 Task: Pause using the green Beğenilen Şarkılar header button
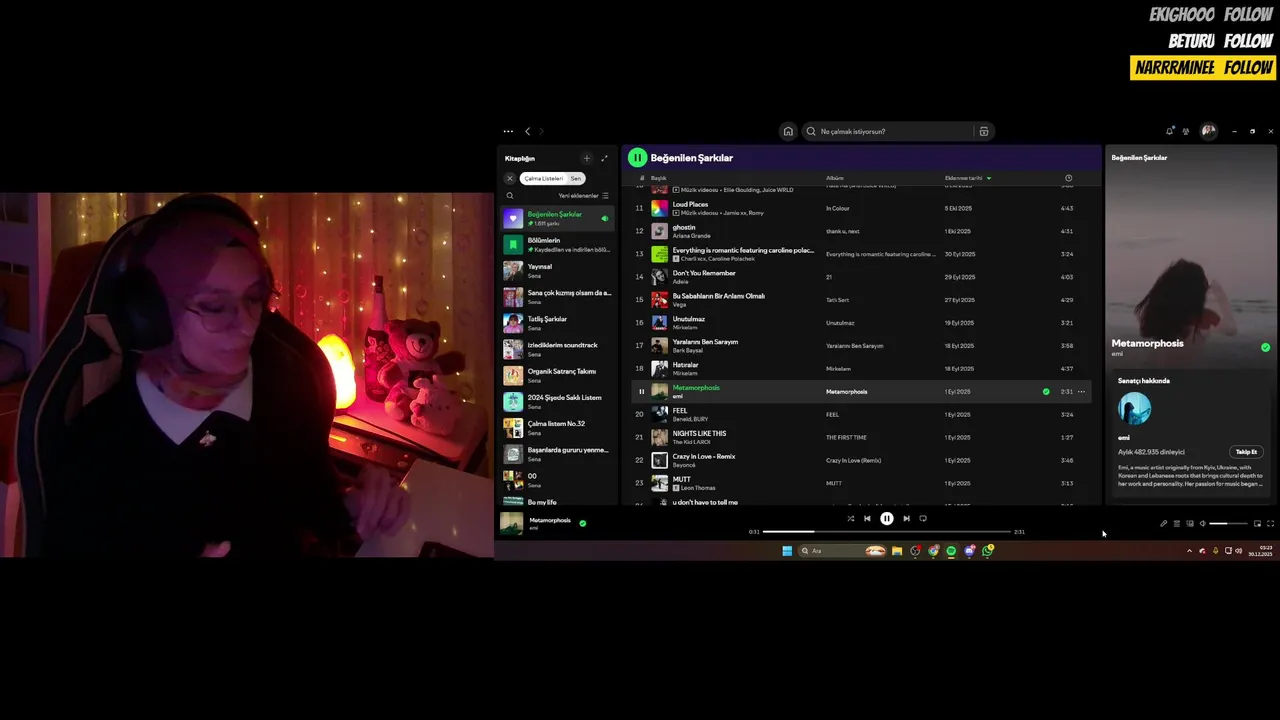click(x=637, y=158)
